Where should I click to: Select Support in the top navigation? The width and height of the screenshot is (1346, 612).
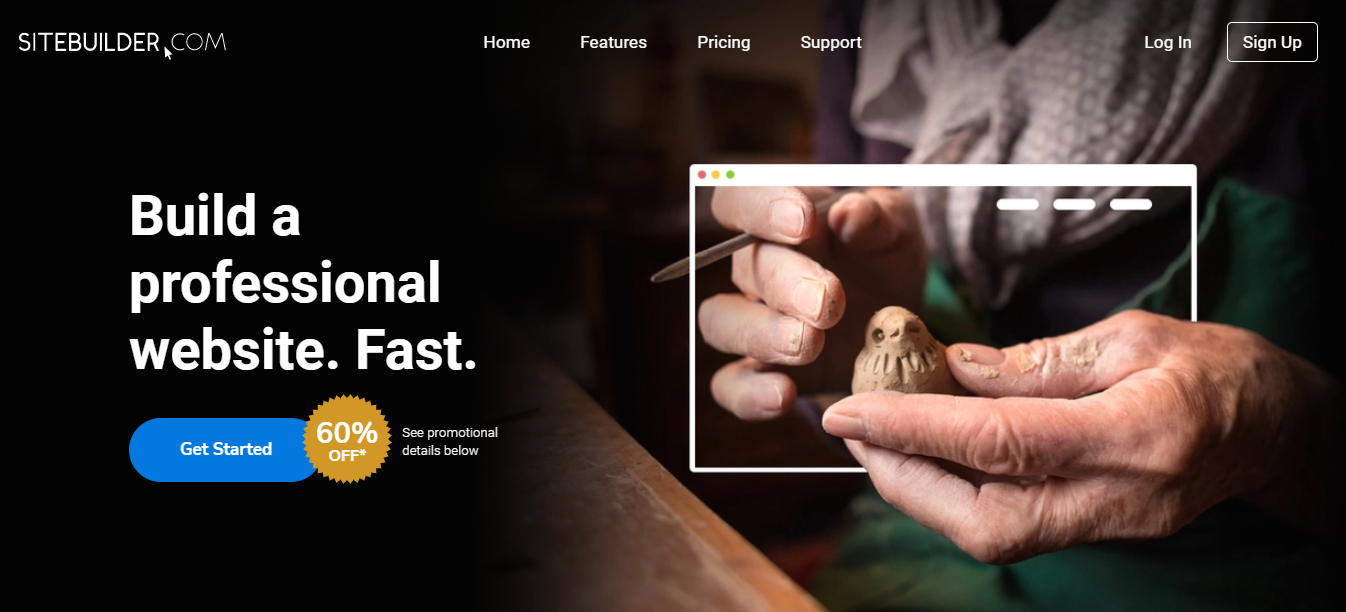coord(831,42)
